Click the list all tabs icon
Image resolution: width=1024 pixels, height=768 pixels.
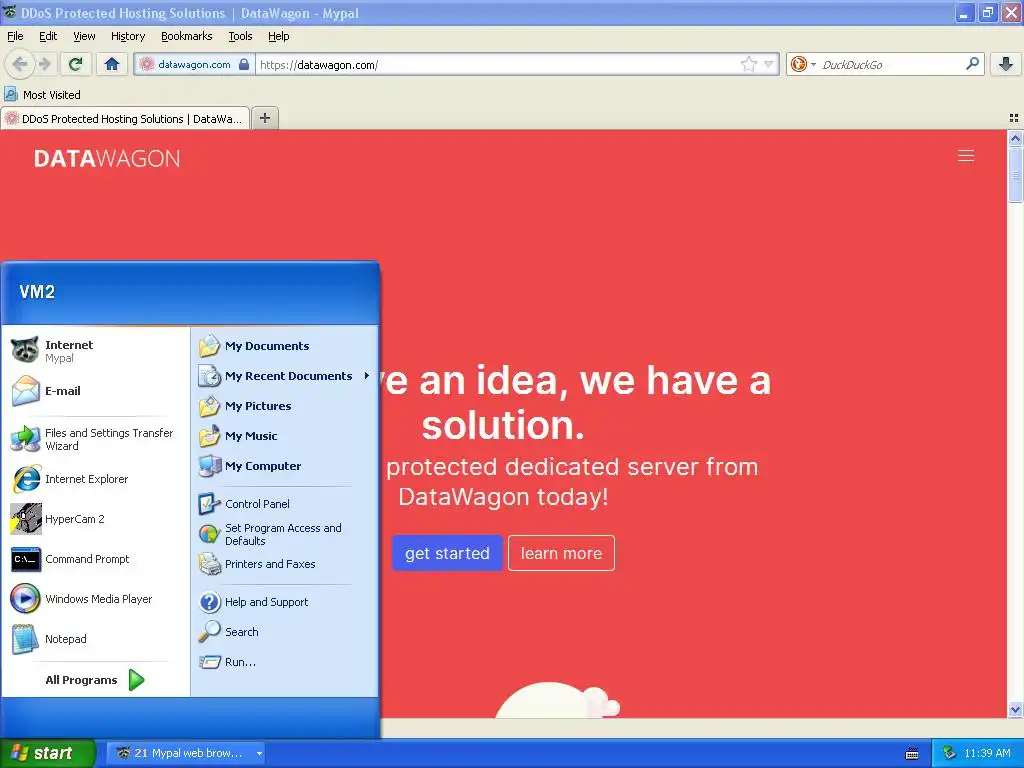tap(1014, 118)
